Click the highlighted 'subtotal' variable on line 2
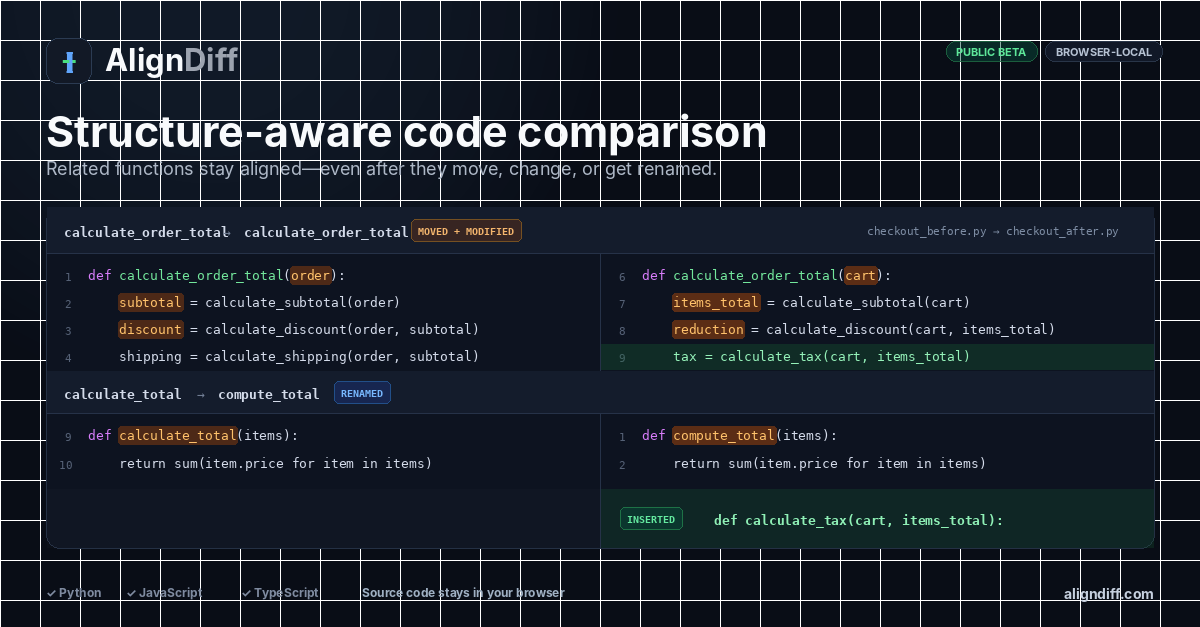The image size is (1200, 627). point(150,302)
